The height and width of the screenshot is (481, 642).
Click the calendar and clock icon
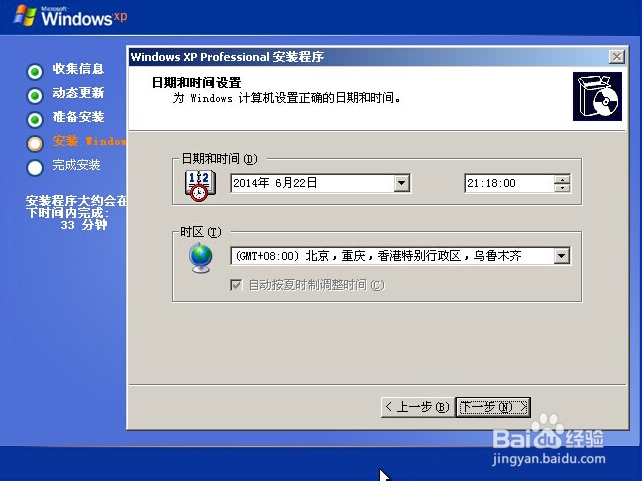point(200,185)
